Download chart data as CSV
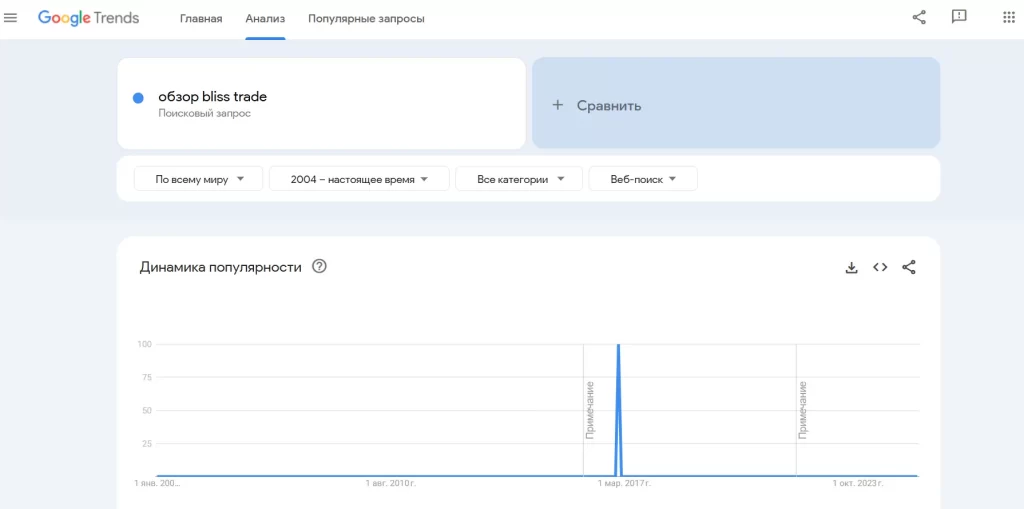This screenshot has height=509, width=1024. [851, 267]
